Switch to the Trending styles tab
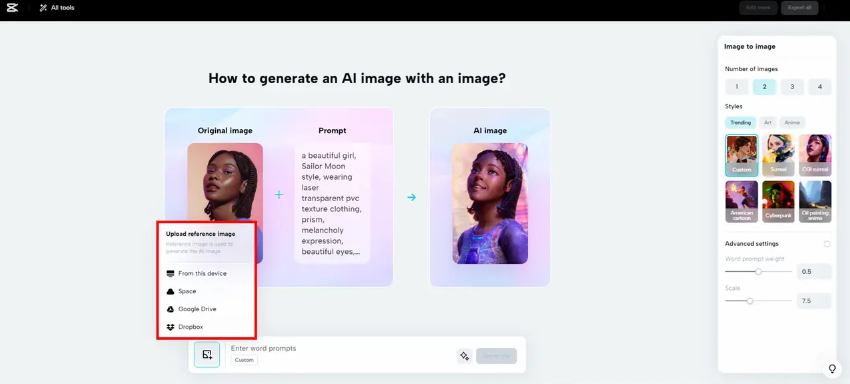Viewport: 850px width, 384px height. click(x=740, y=123)
